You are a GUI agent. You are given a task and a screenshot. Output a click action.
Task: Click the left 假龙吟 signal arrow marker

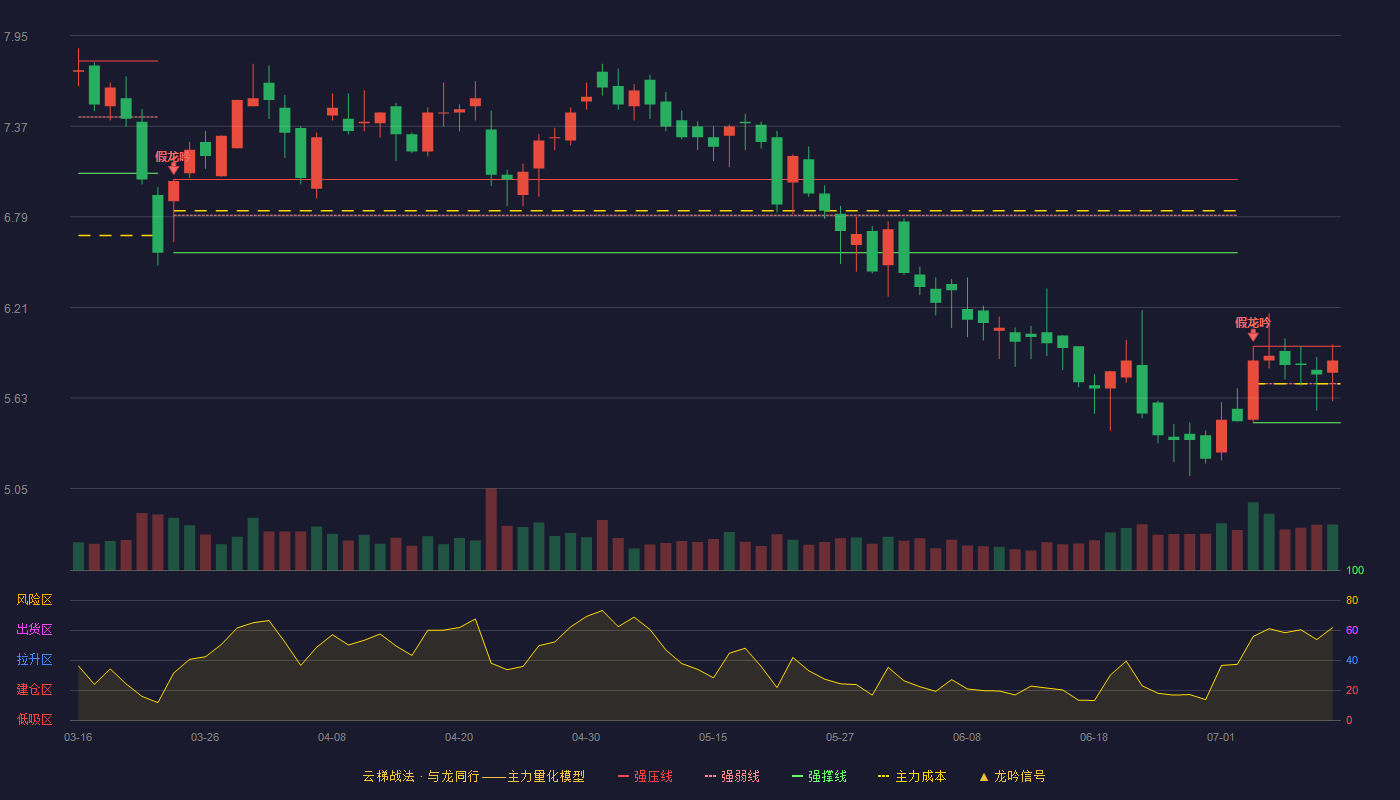tap(173, 169)
